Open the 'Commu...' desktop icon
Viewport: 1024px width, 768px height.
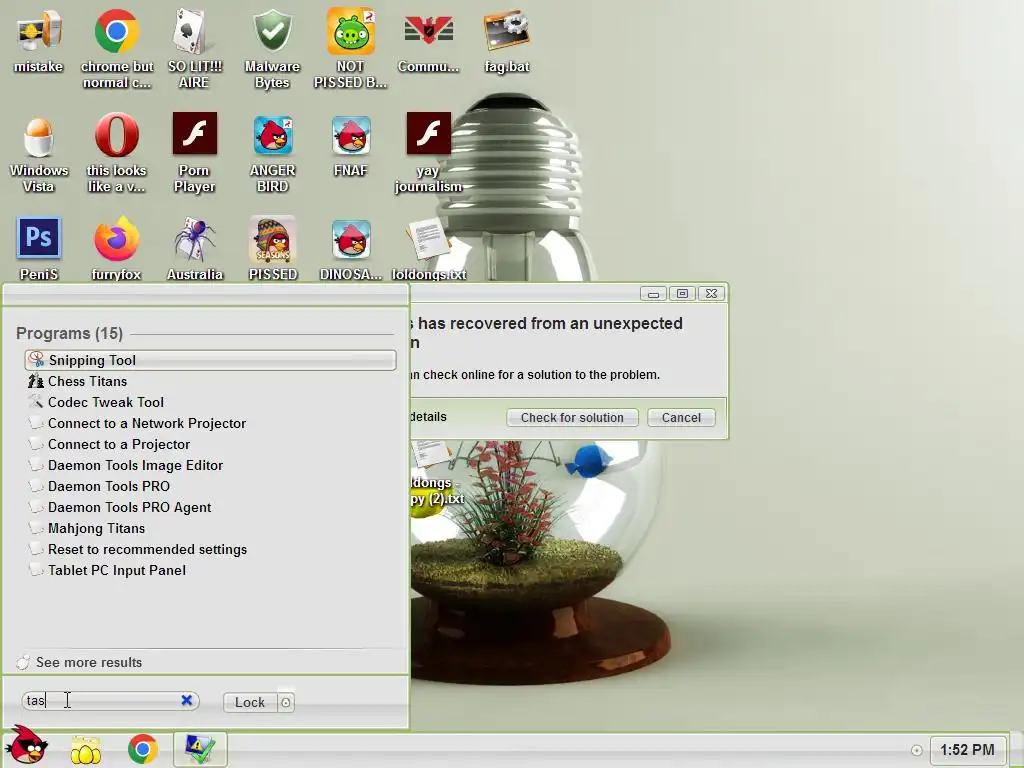coord(428,40)
